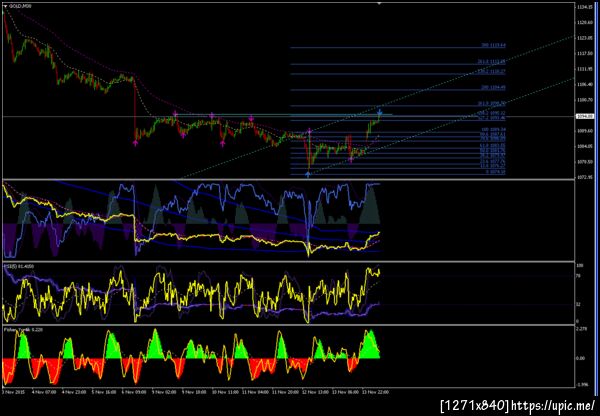Open the dropdown triangle beside GOLD,M30 title
Image resolution: width=600 pixels, height=416 pixels.
[5, 7]
